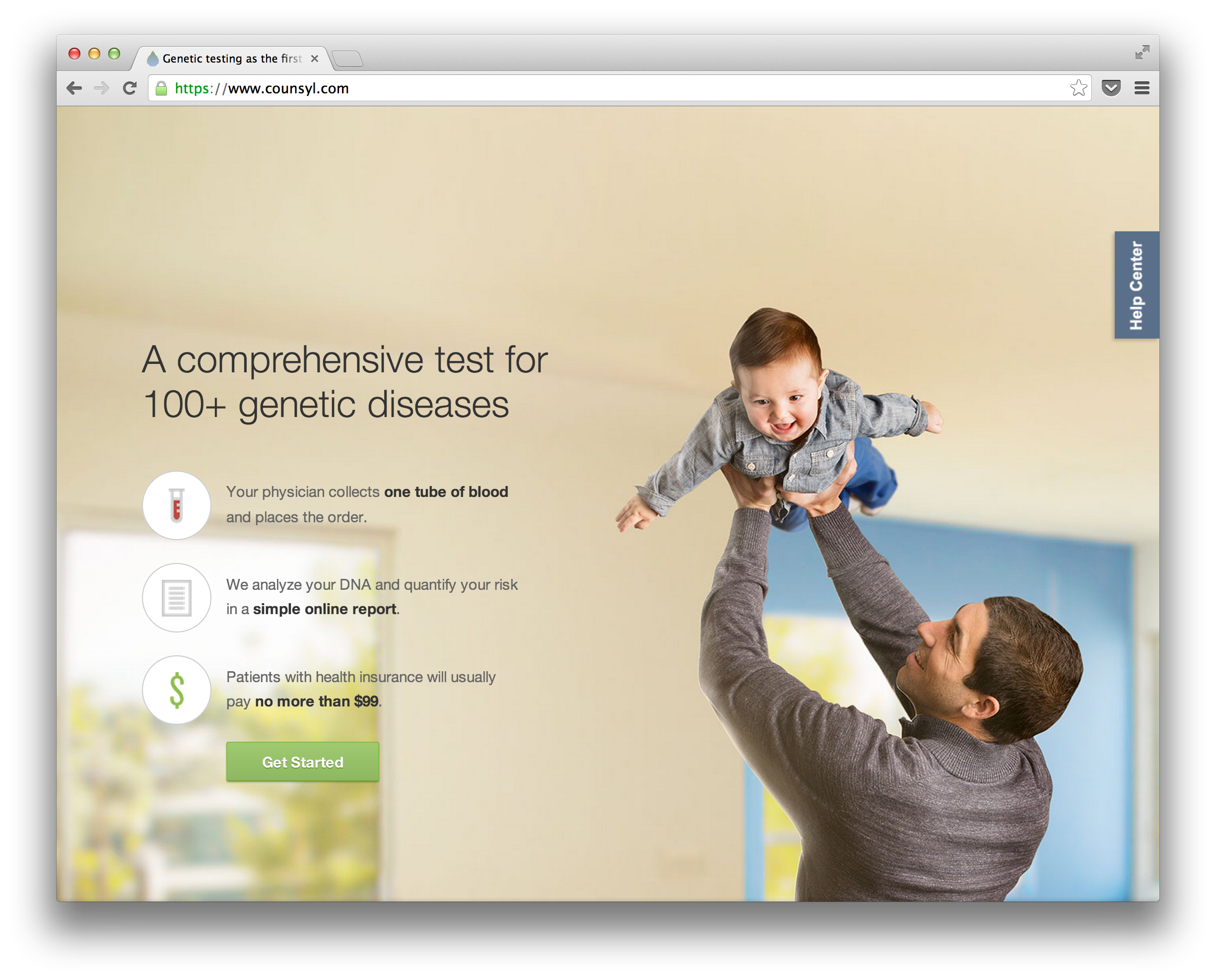Open the Chrome hamburger menu

tap(1142, 88)
